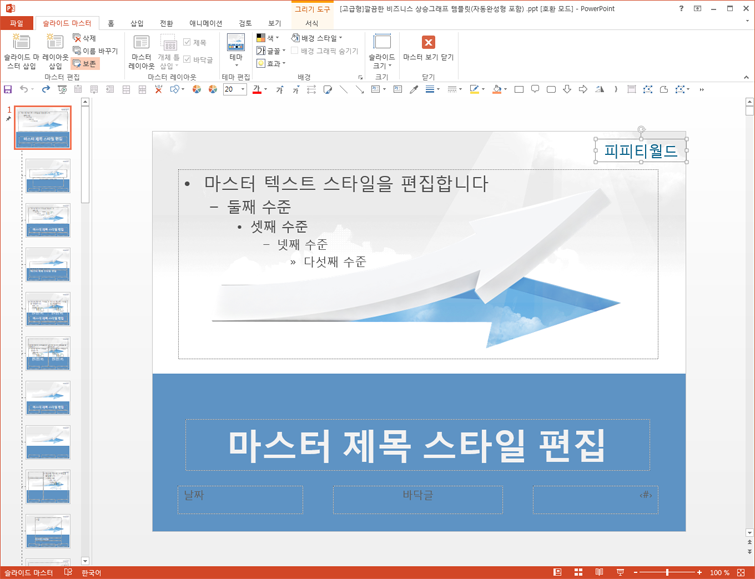Switch to the Animations (애니메이션) tab
755x579 pixels.
(206, 23)
